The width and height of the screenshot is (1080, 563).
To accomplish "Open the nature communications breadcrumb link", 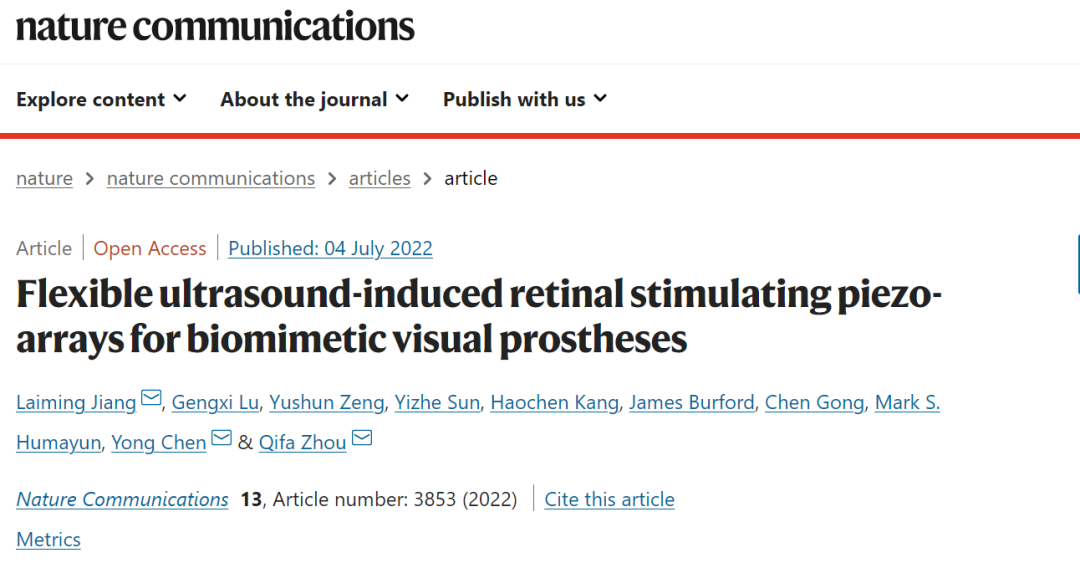I will 211,178.
